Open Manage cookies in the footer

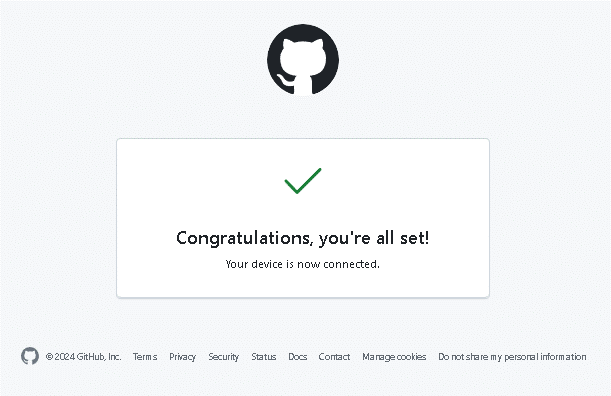click(394, 357)
